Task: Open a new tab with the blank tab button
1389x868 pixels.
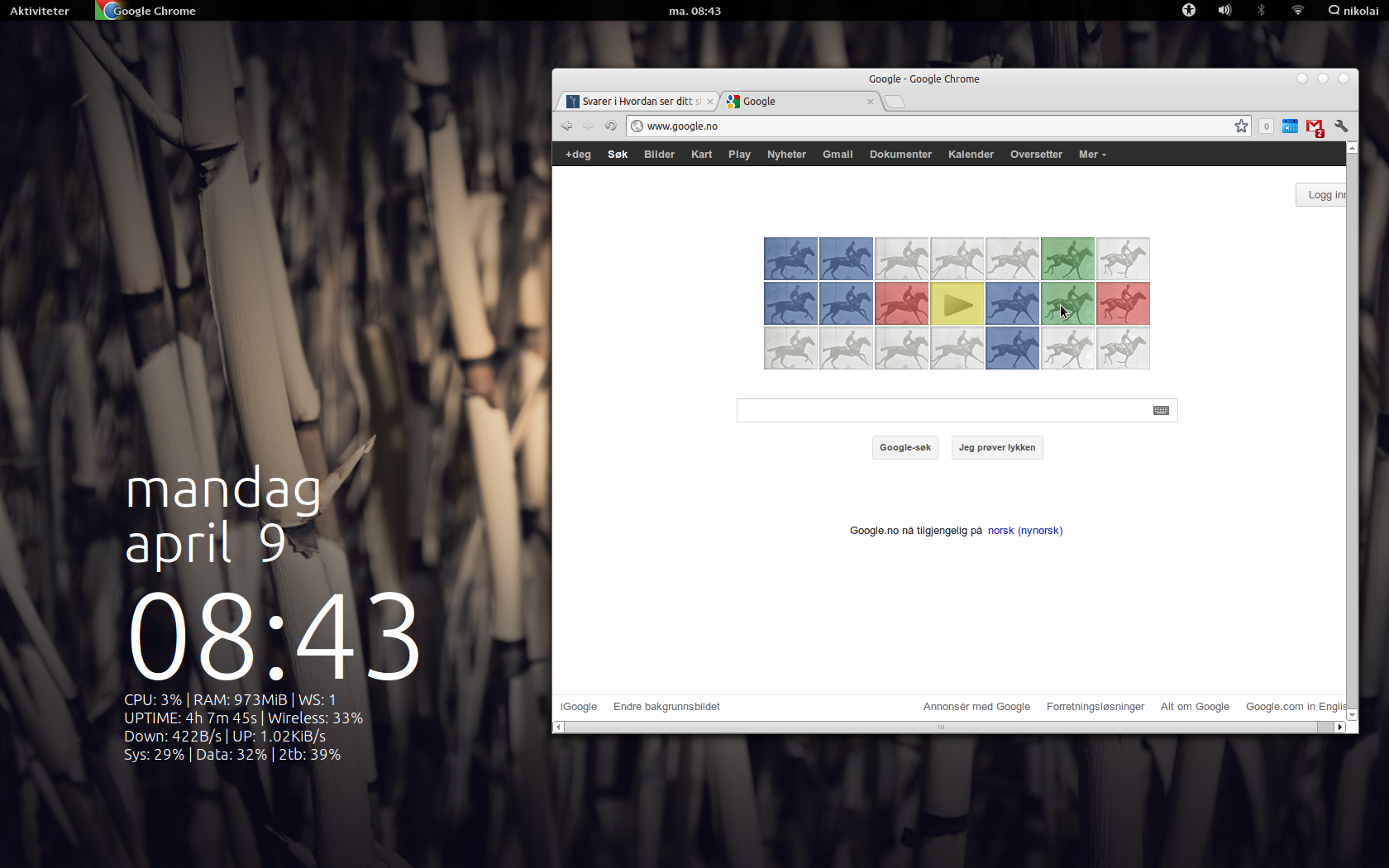Action: point(895,102)
